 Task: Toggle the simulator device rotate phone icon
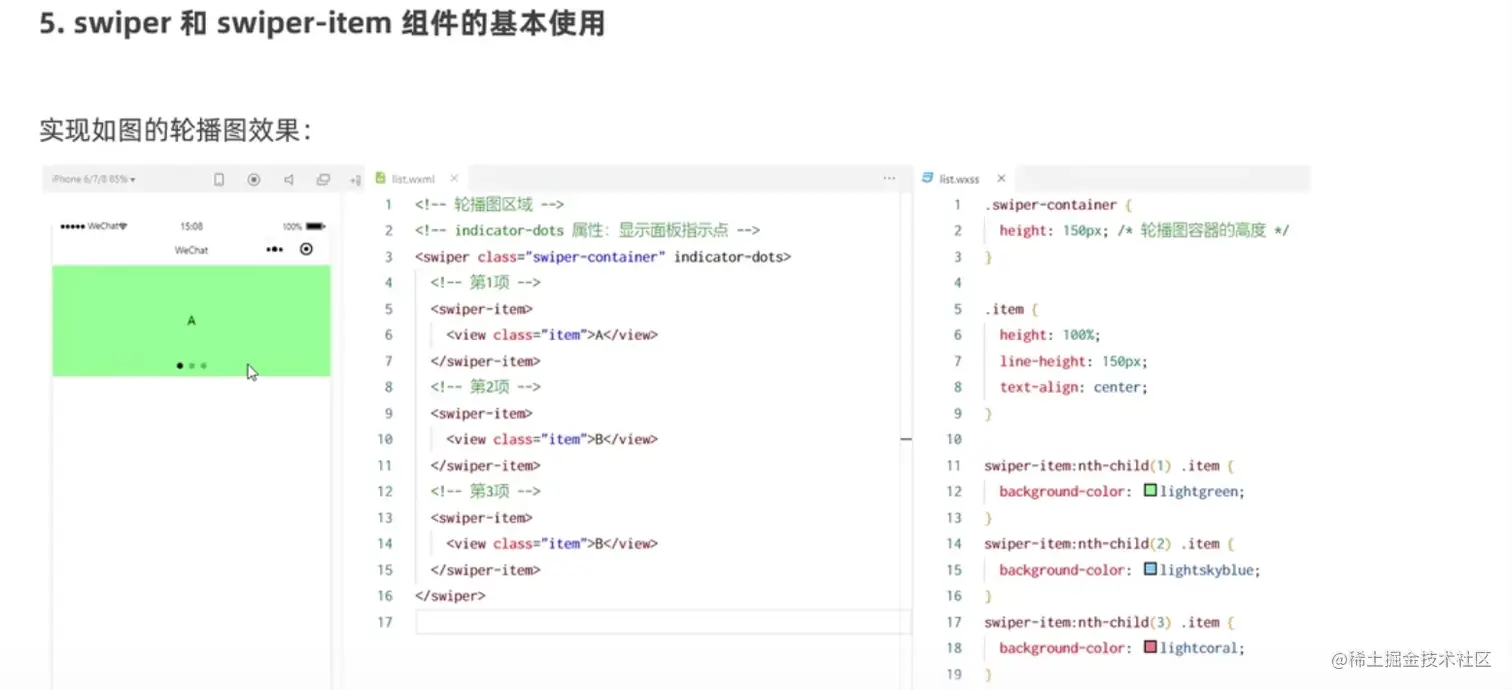pos(219,180)
